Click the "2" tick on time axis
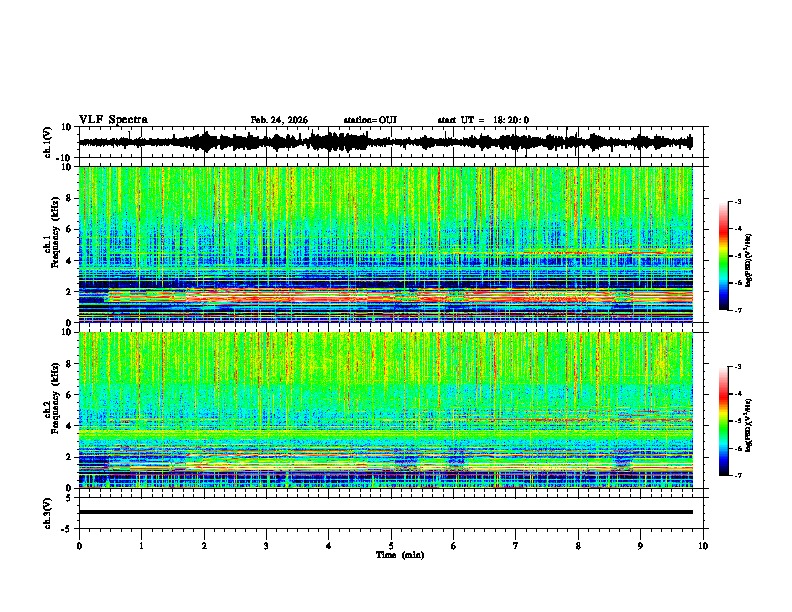Screen dimensions: 792x612 tap(204, 546)
